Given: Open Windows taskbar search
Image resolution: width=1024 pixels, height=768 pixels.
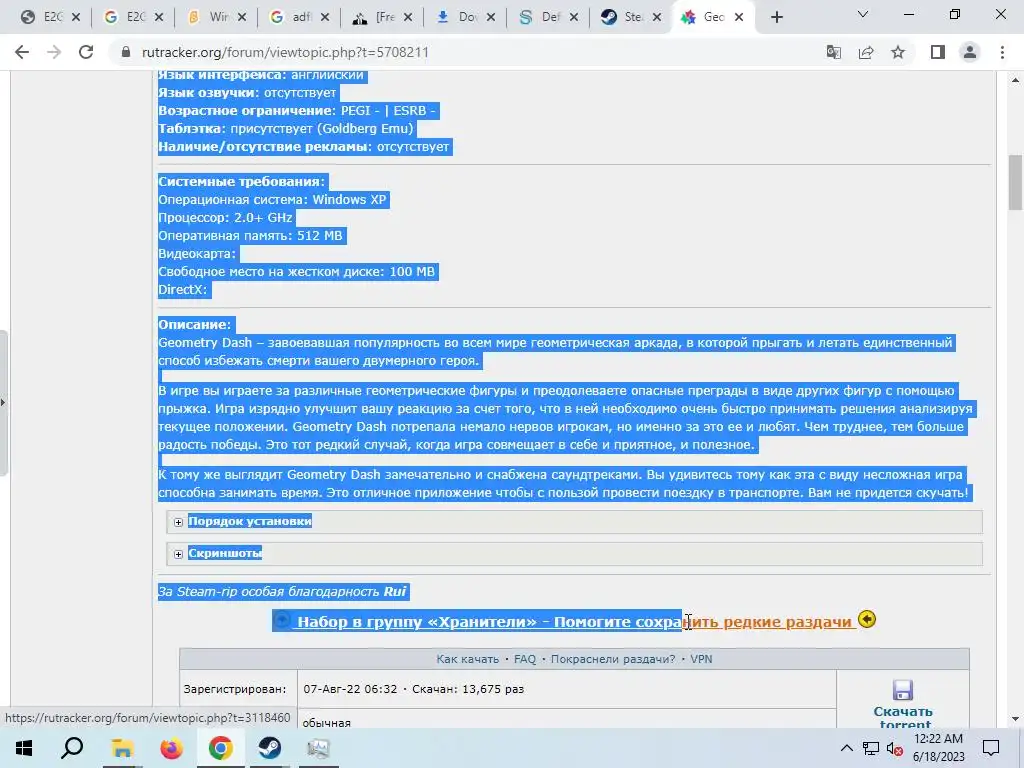Looking at the screenshot, I should (x=72, y=748).
